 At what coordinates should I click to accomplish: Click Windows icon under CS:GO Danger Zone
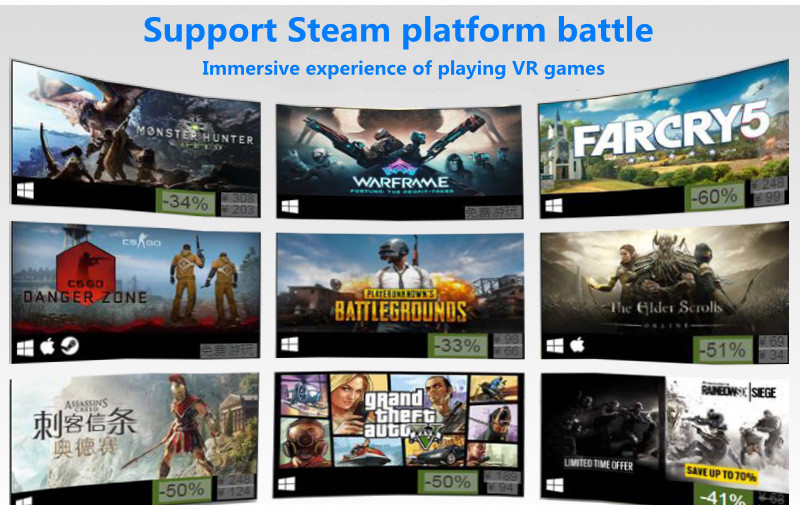26,348
